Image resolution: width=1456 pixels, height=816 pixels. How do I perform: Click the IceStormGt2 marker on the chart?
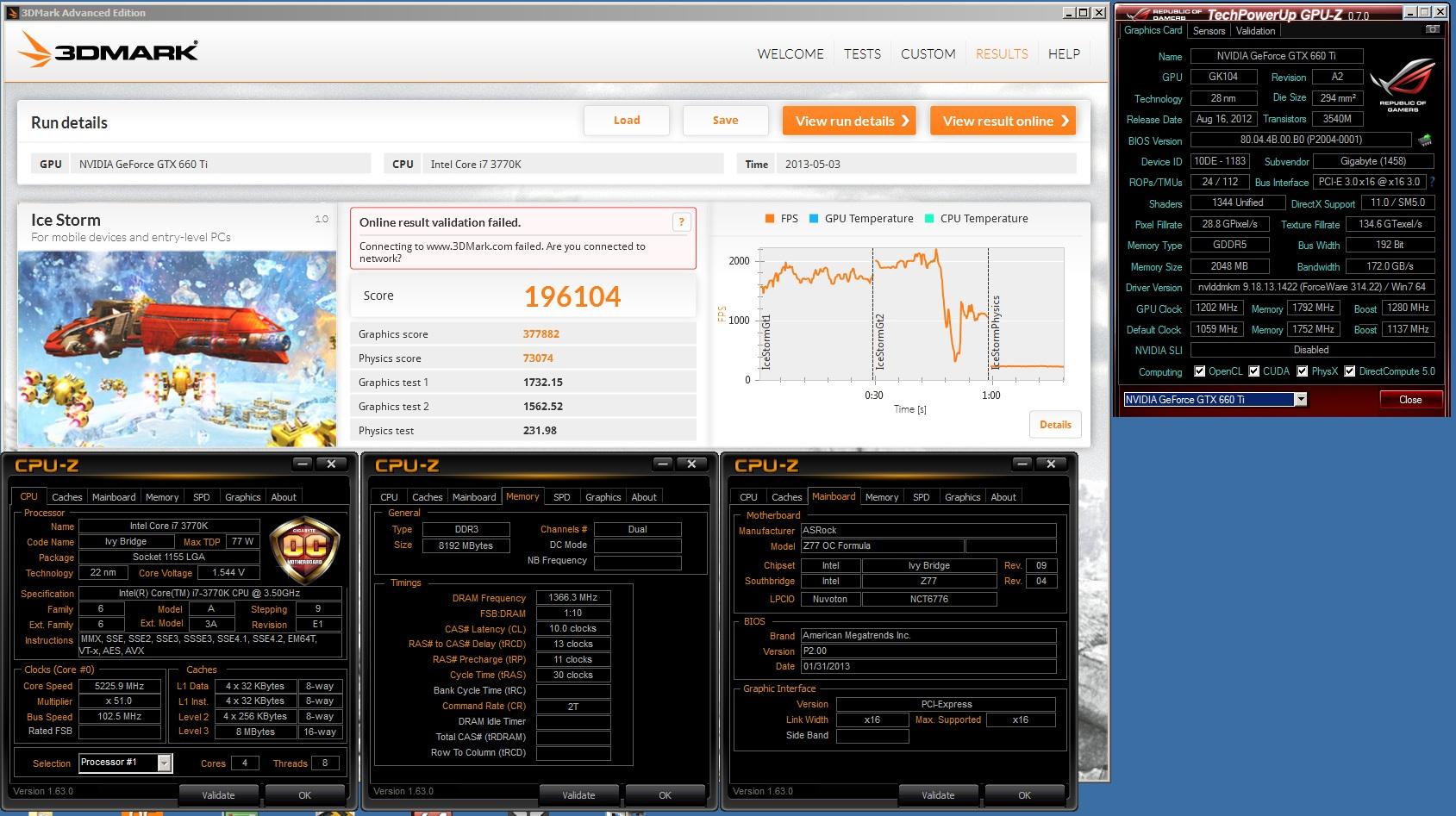(880, 343)
